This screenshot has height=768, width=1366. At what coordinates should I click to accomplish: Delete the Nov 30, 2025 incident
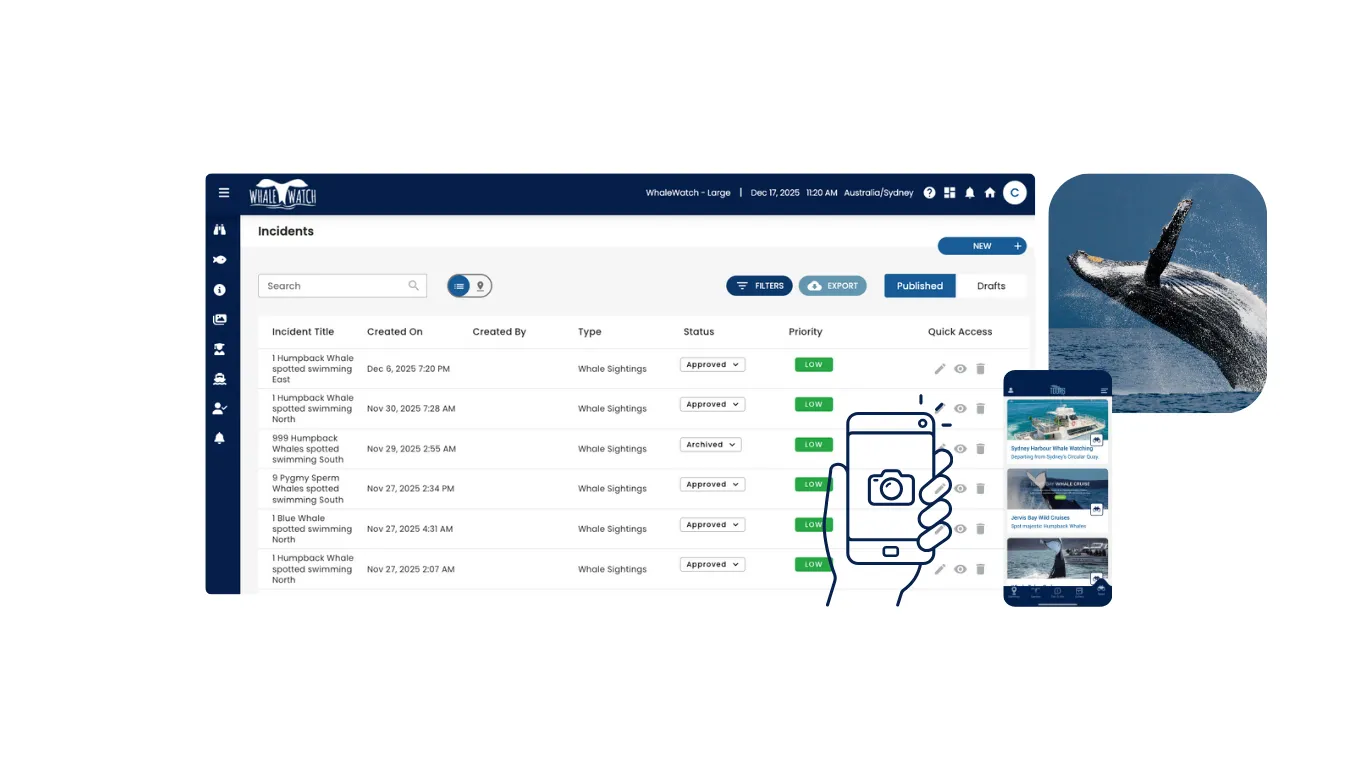[x=980, y=409]
